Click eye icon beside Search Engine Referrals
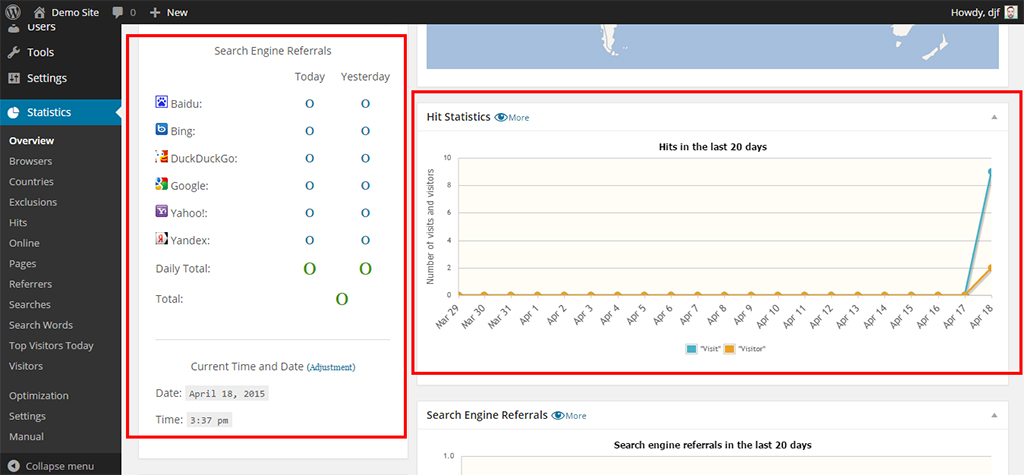Image resolution: width=1024 pixels, height=475 pixels. pyautogui.click(x=558, y=415)
